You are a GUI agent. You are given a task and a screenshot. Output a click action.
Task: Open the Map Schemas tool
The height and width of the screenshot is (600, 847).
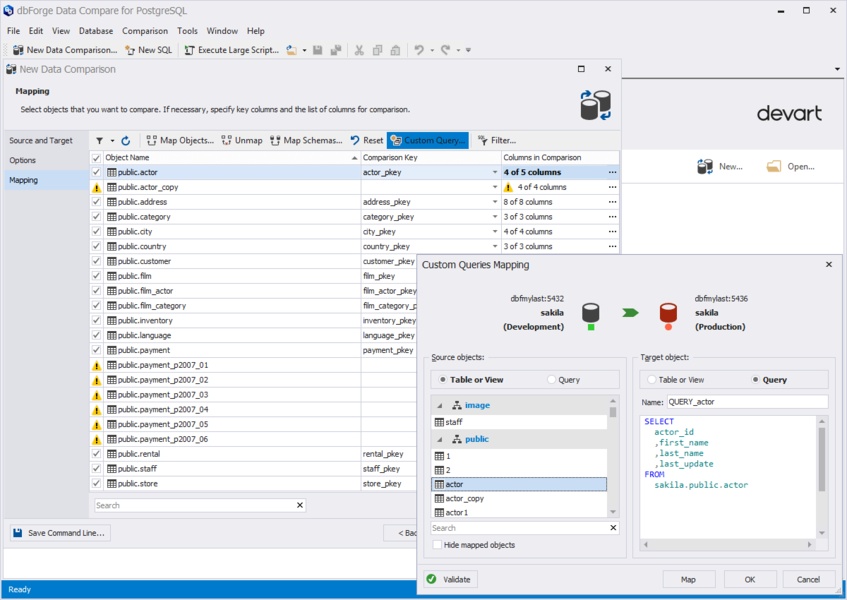306,141
